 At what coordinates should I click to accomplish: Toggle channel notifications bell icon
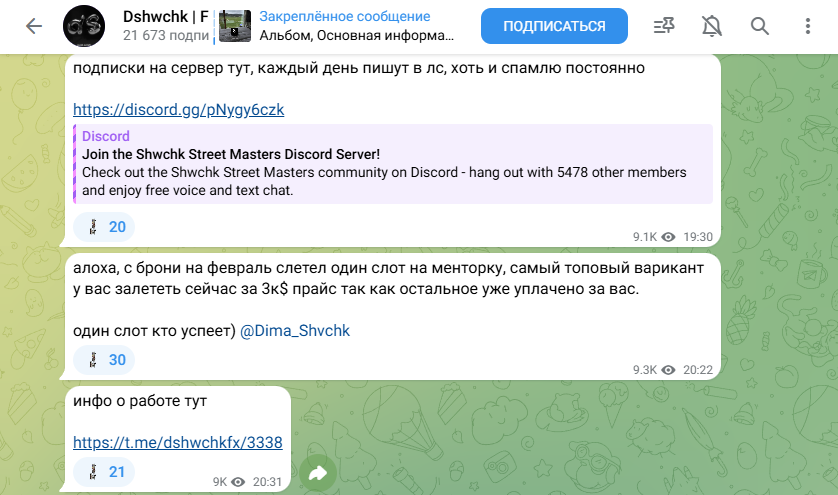tap(711, 26)
